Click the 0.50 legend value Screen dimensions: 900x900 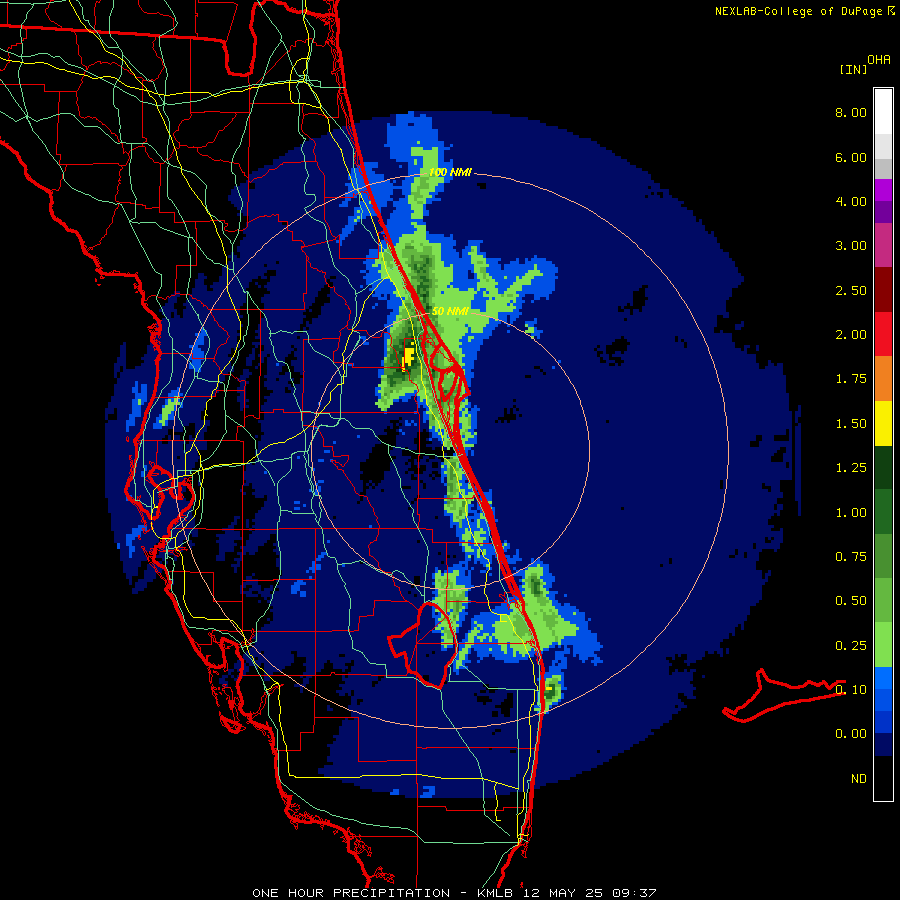click(x=851, y=601)
